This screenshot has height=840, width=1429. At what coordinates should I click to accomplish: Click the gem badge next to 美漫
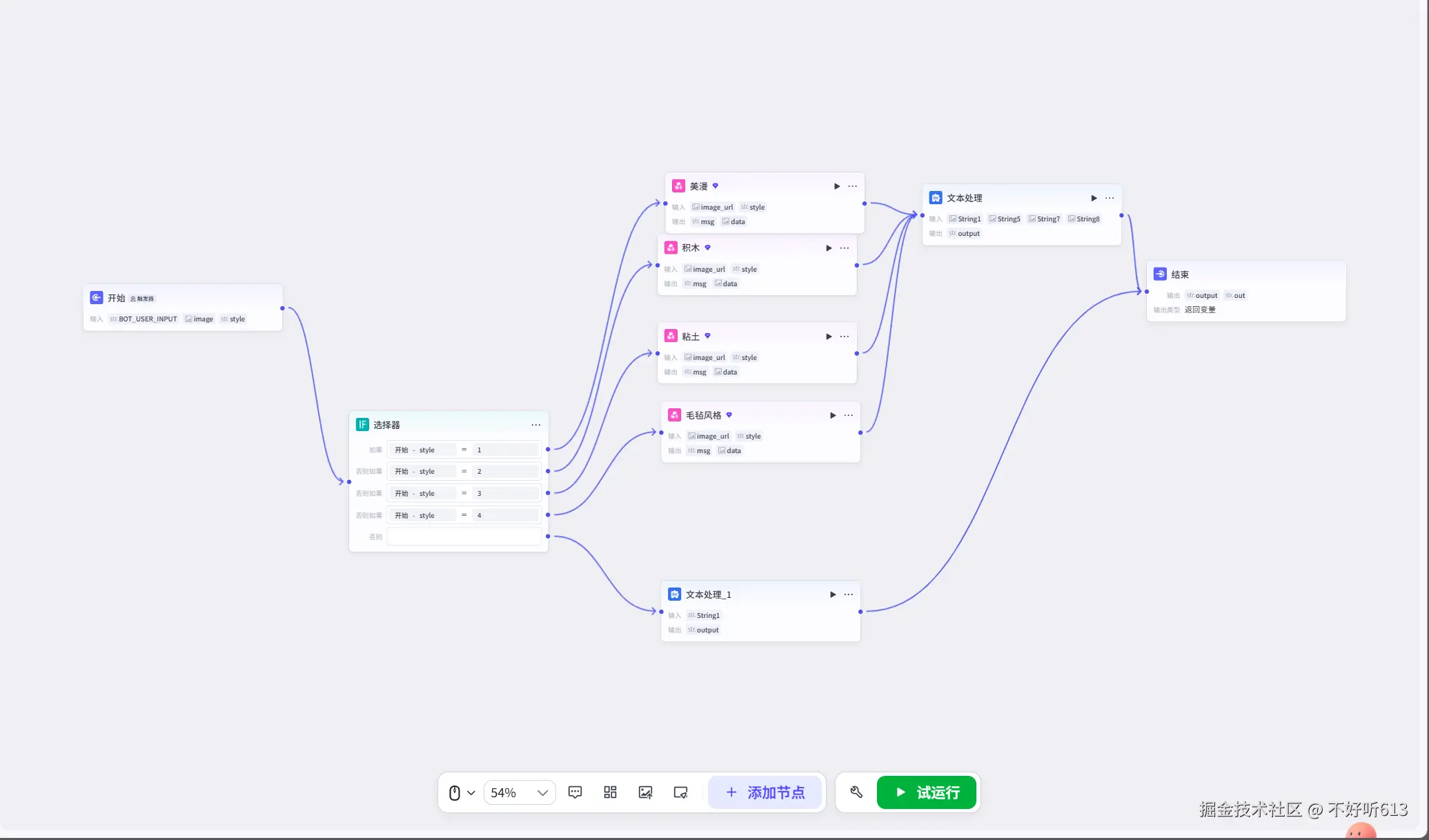pos(716,186)
